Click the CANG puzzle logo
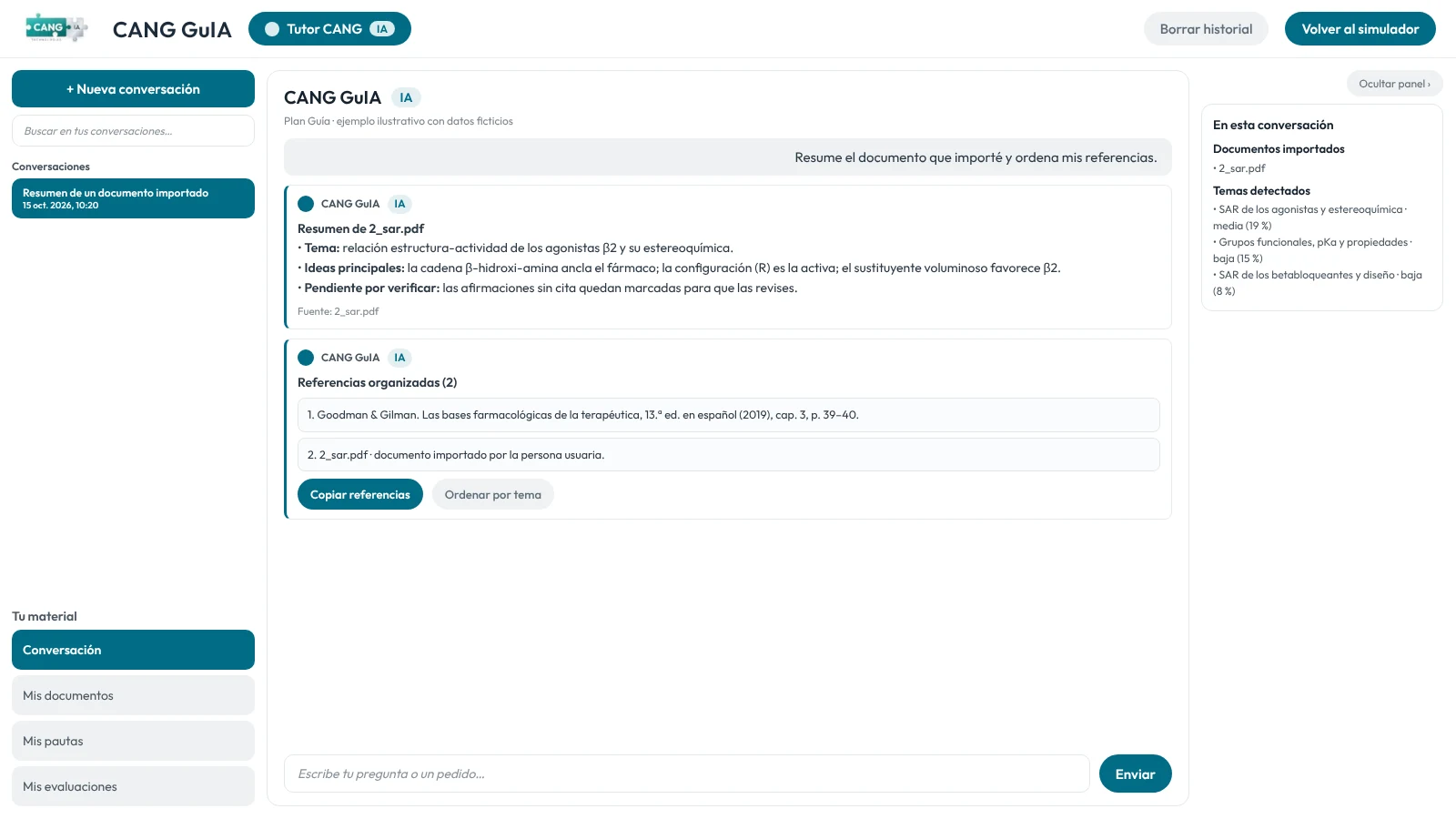This screenshot has height=819, width=1456. [56, 28]
